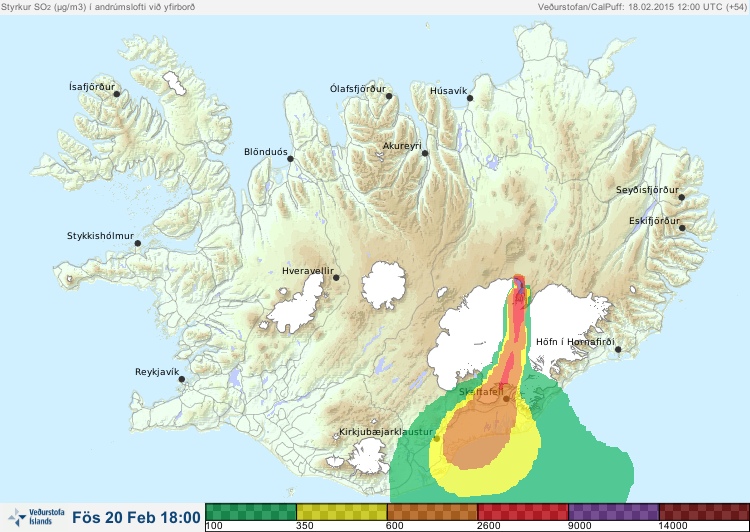Click the 'Ólafsfjörður' map label
750x532 pixels.
pos(358,89)
